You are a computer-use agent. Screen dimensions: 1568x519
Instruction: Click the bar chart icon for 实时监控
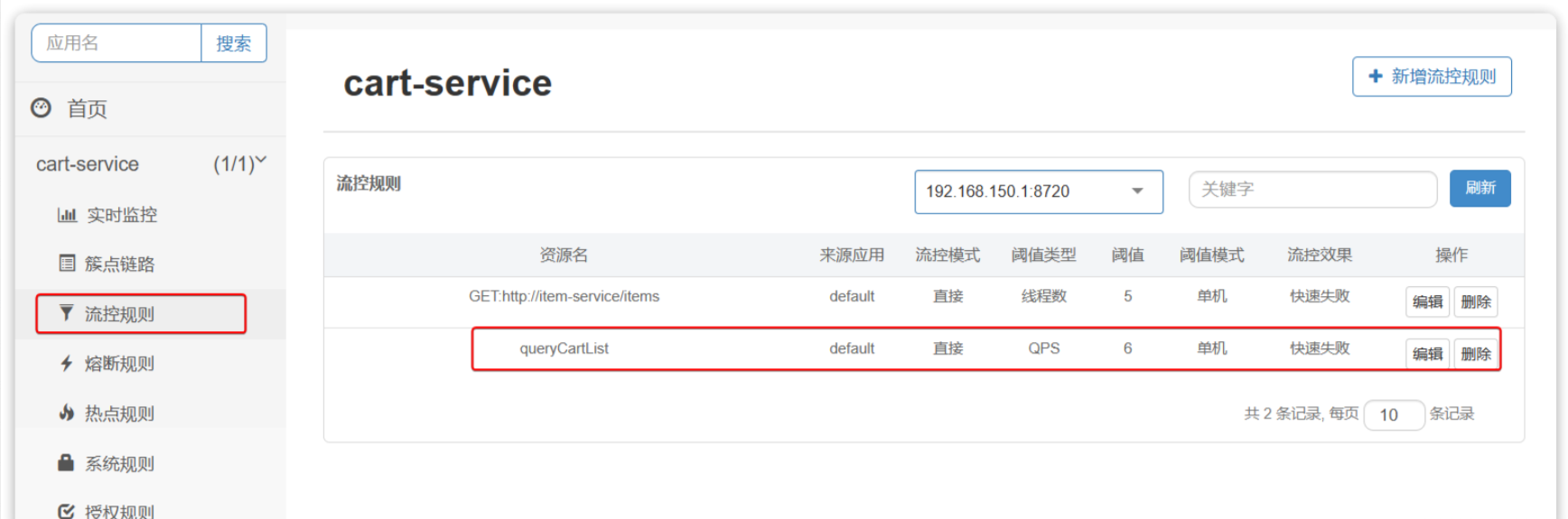(67, 215)
